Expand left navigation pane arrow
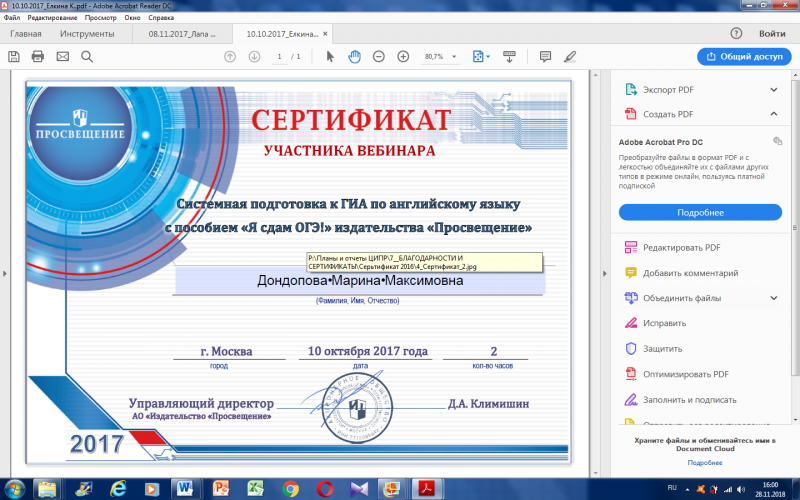This screenshot has height=500, width=800. pos(5,273)
